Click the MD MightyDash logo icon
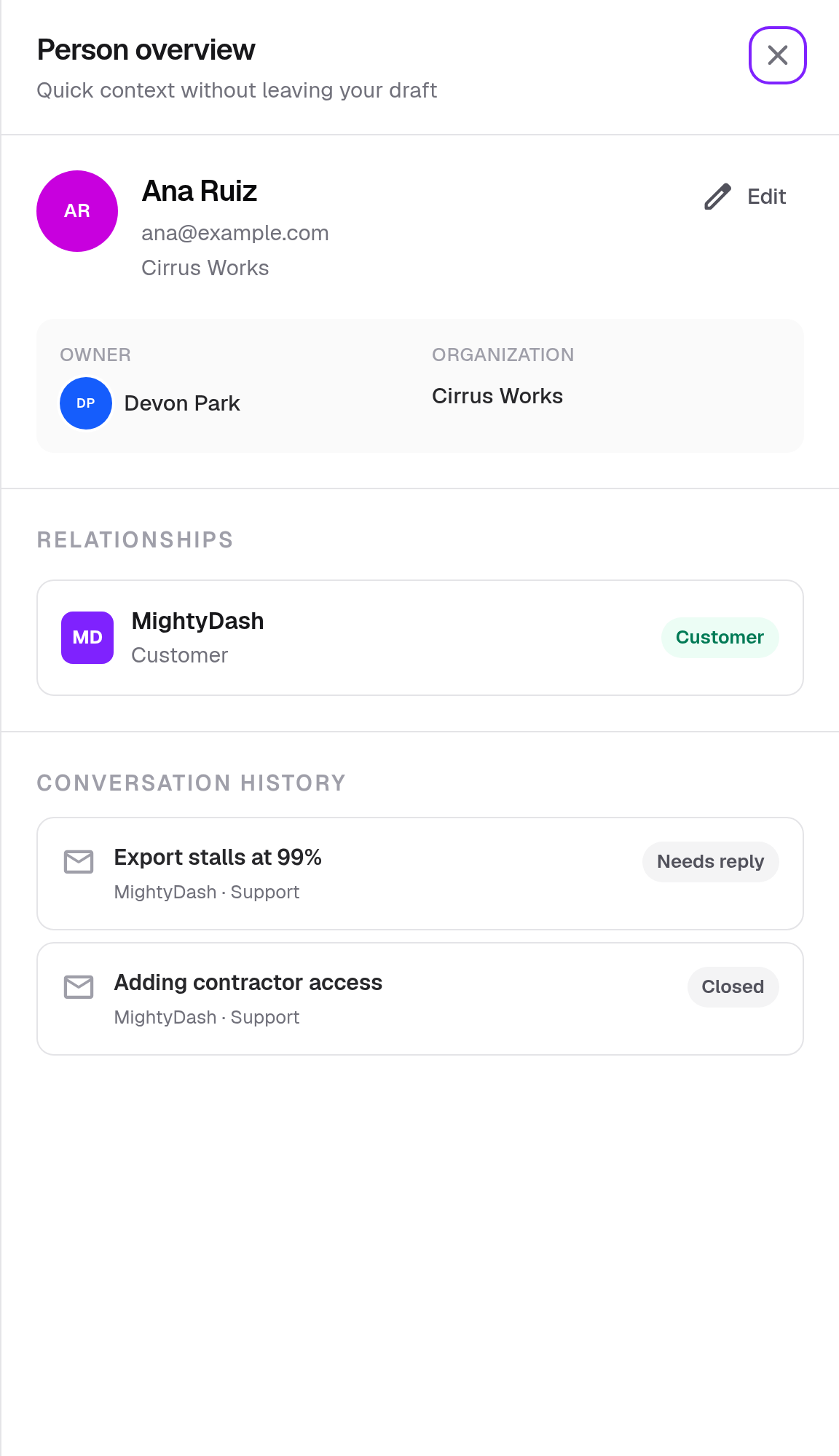This screenshot has width=839, height=1456. [87, 638]
